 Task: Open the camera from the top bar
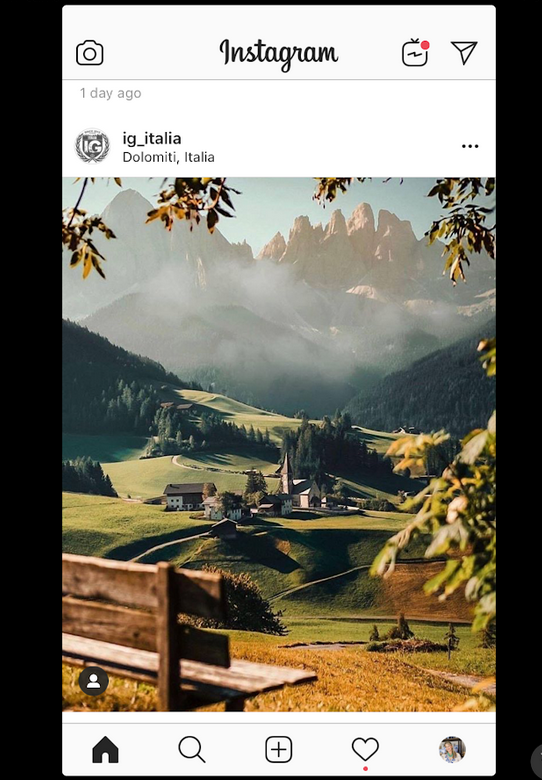(90, 53)
